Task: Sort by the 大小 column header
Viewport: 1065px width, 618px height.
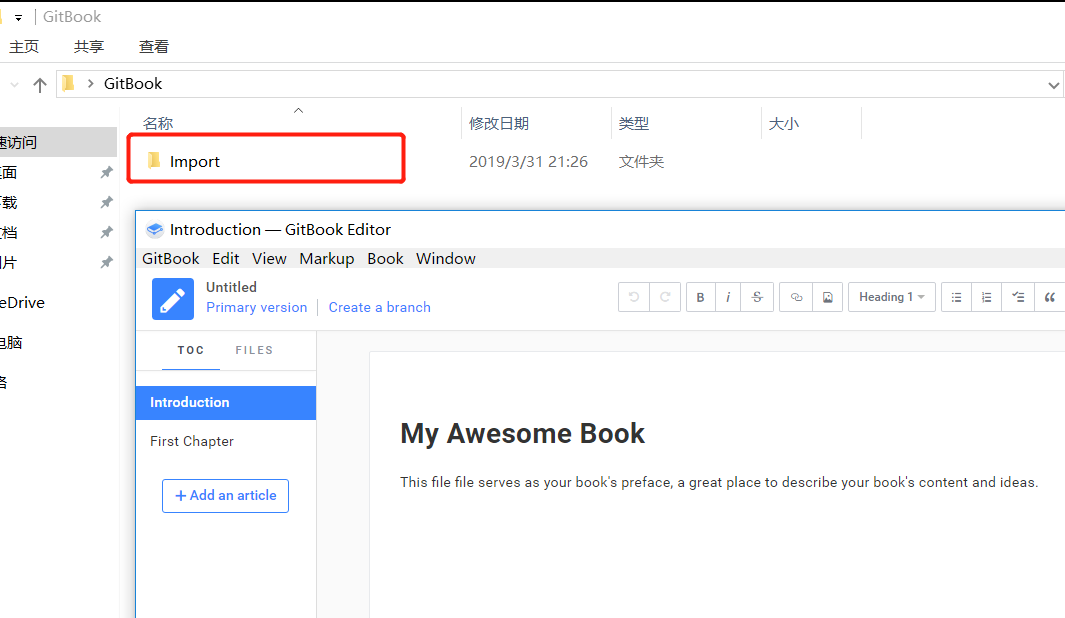Action: (783, 124)
